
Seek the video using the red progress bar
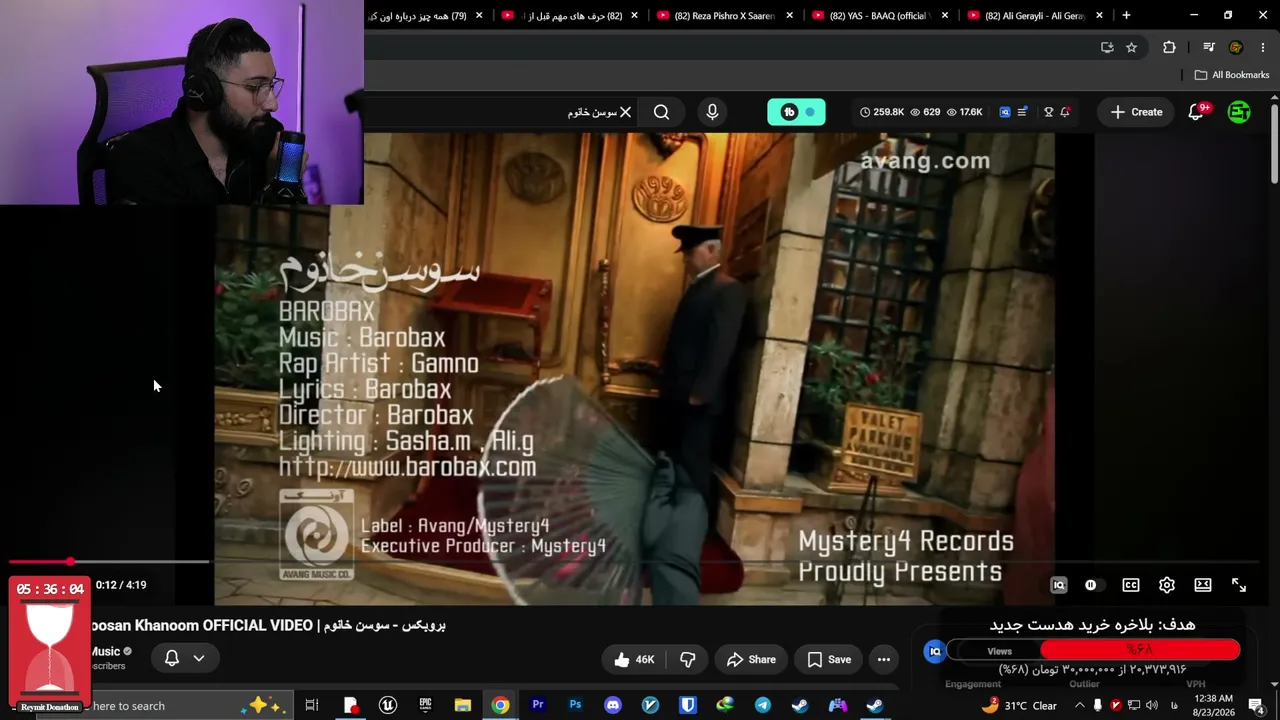(x=110, y=562)
